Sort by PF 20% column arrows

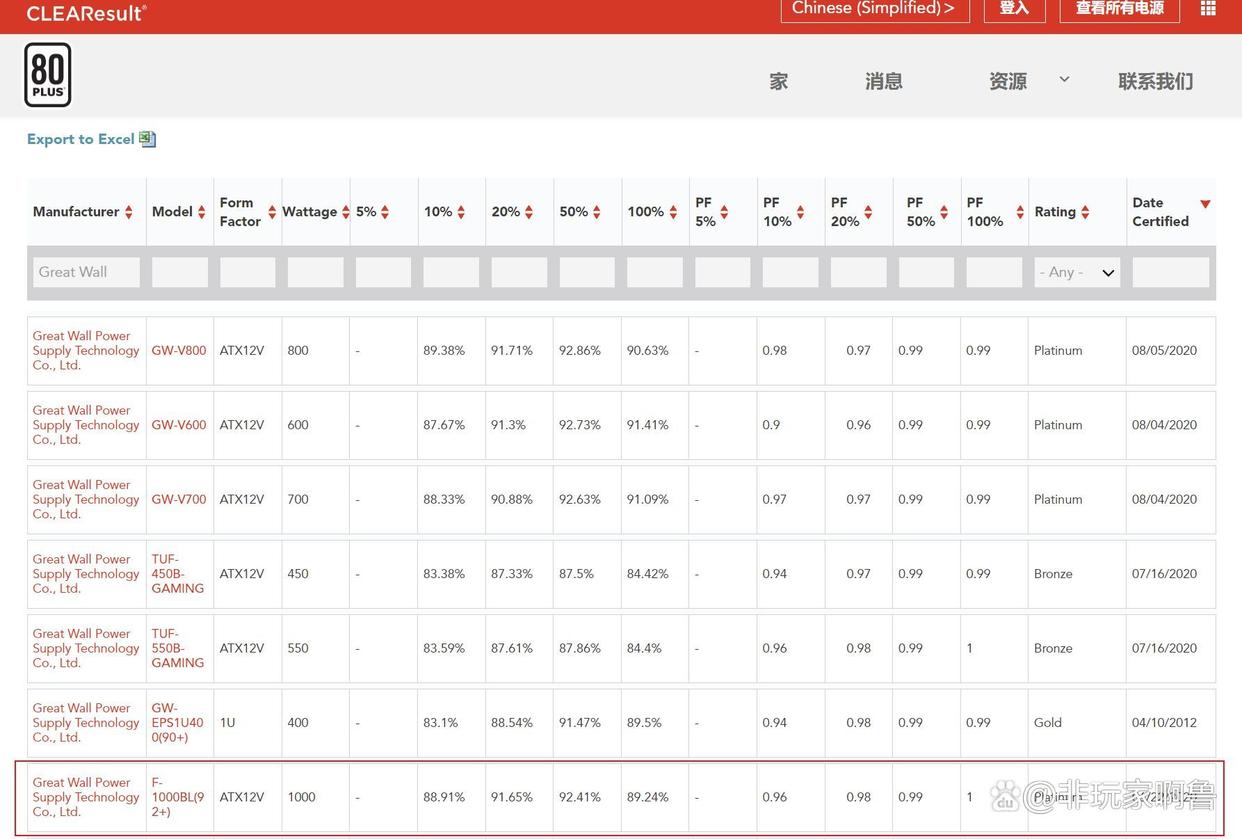point(868,212)
